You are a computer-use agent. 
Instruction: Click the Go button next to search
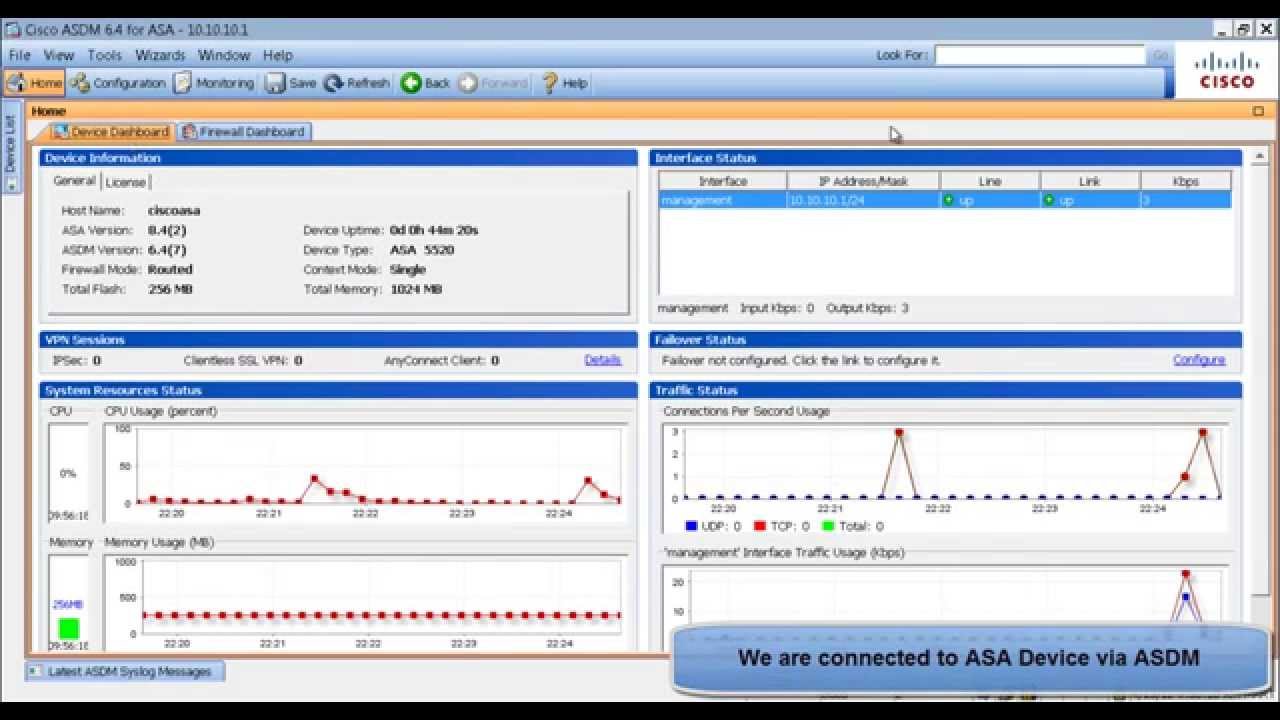tap(1160, 55)
